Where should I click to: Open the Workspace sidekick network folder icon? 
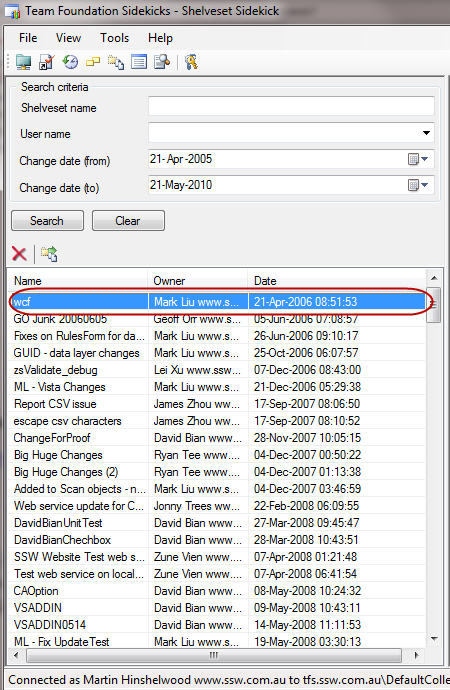23,62
